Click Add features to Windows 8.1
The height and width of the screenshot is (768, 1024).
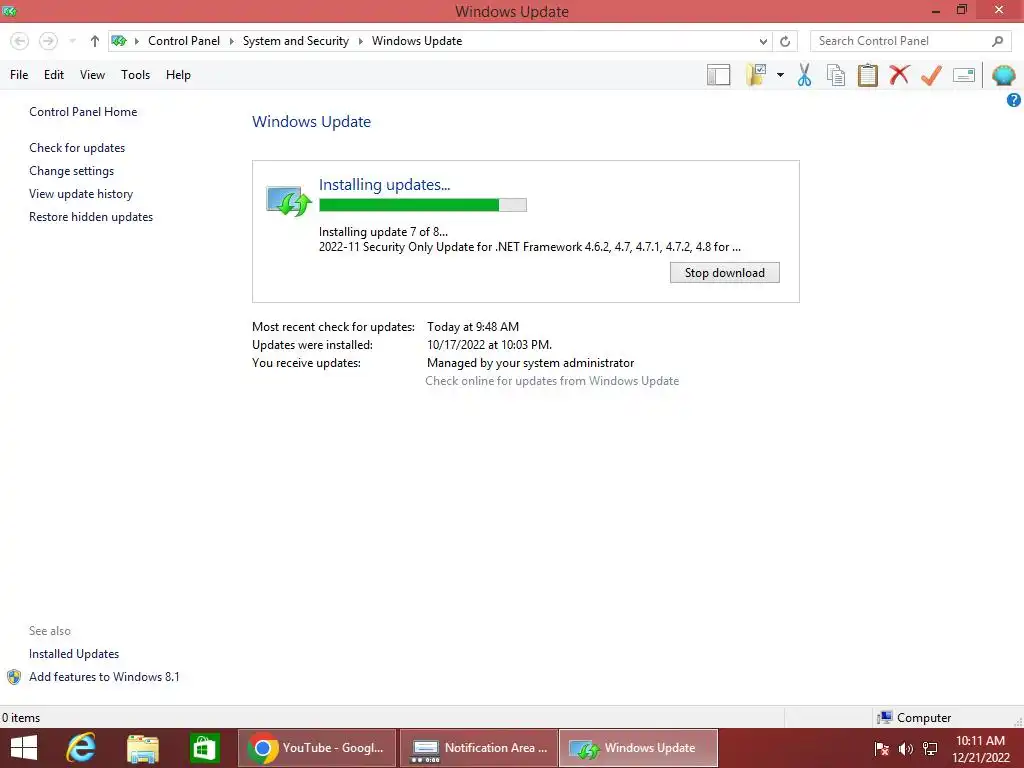104,677
